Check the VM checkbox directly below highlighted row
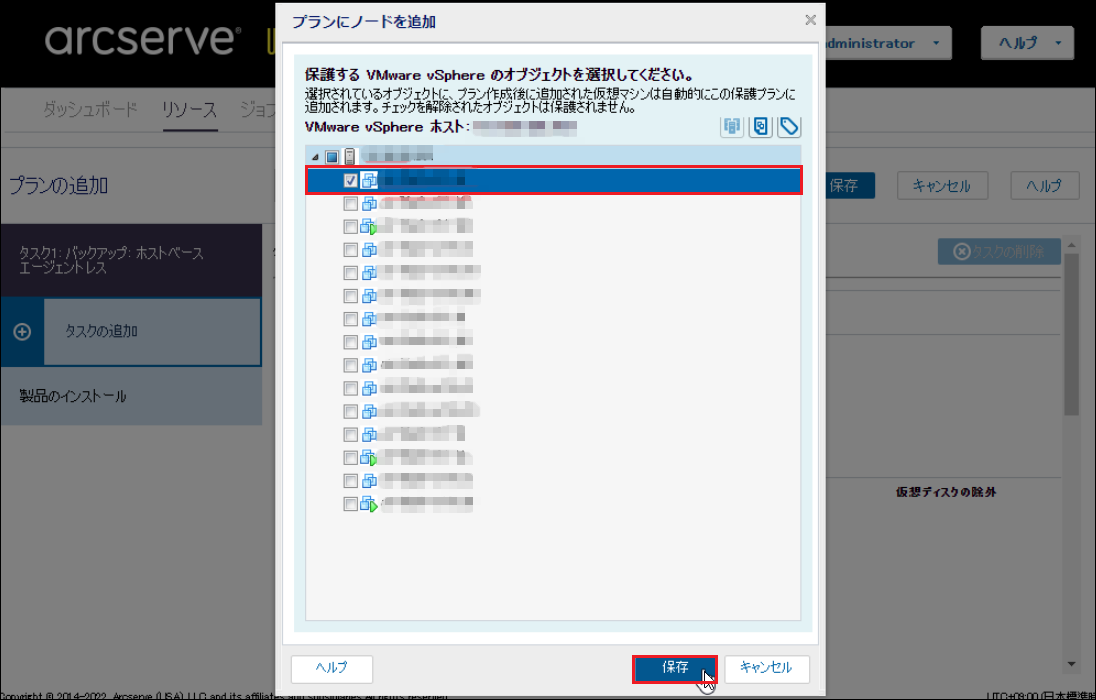The image size is (1096, 700). [x=350, y=203]
